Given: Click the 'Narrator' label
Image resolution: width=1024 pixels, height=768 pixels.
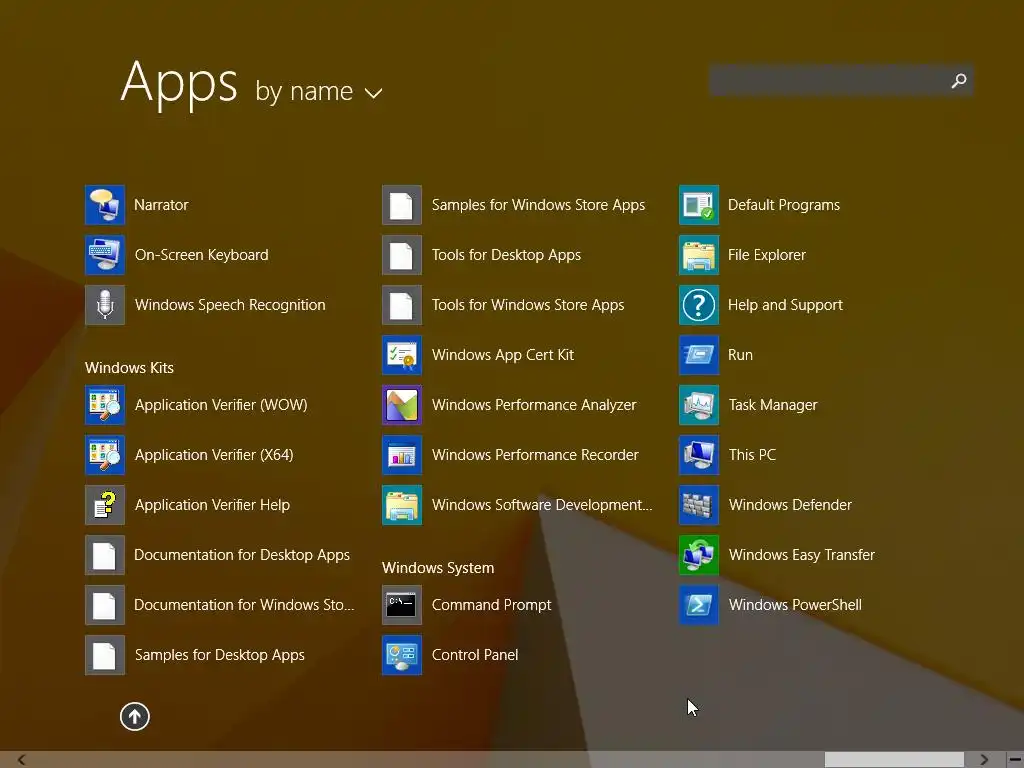Looking at the screenshot, I should (x=161, y=205).
